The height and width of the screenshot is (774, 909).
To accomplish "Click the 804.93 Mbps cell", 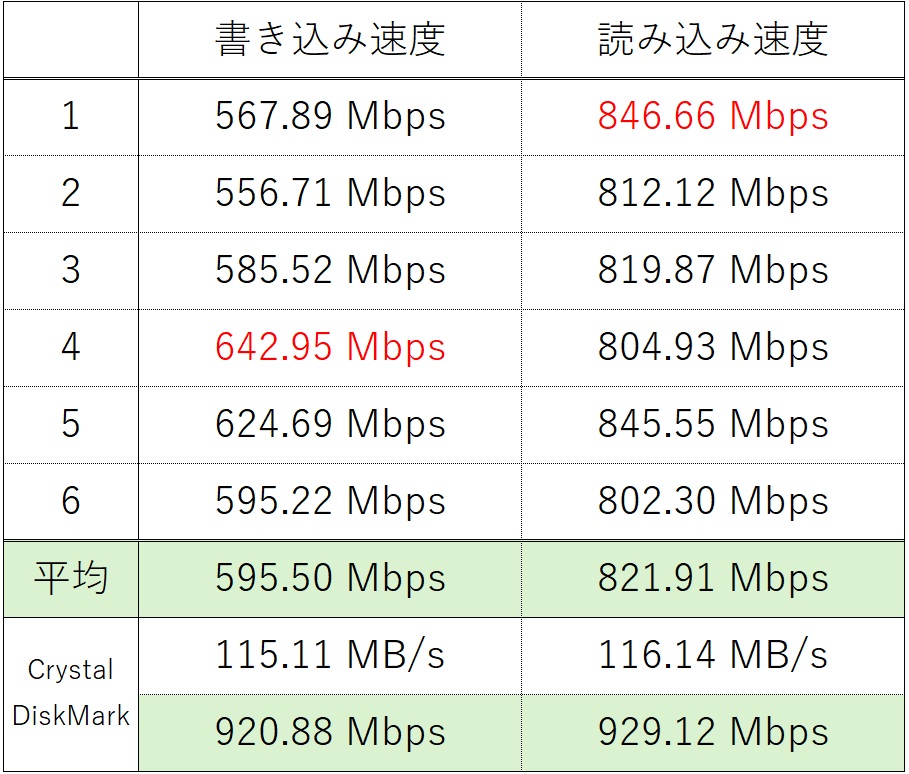I will pos(713,347).
